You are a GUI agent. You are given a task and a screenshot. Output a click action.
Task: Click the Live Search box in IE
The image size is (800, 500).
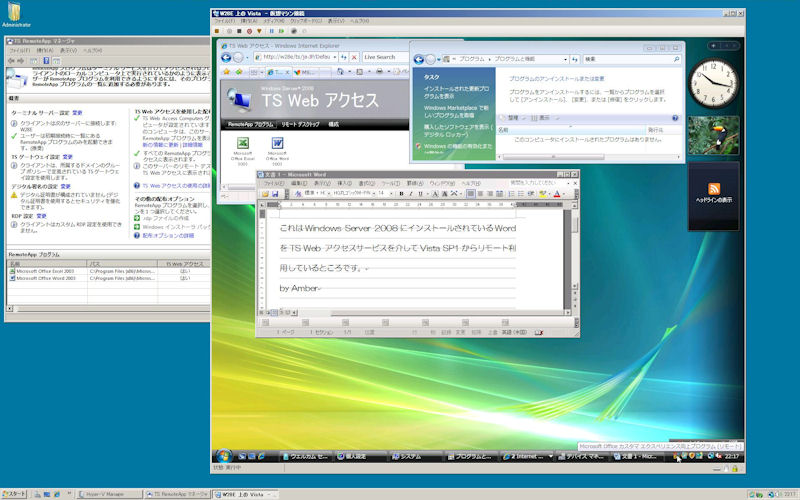tap(385, 57)
